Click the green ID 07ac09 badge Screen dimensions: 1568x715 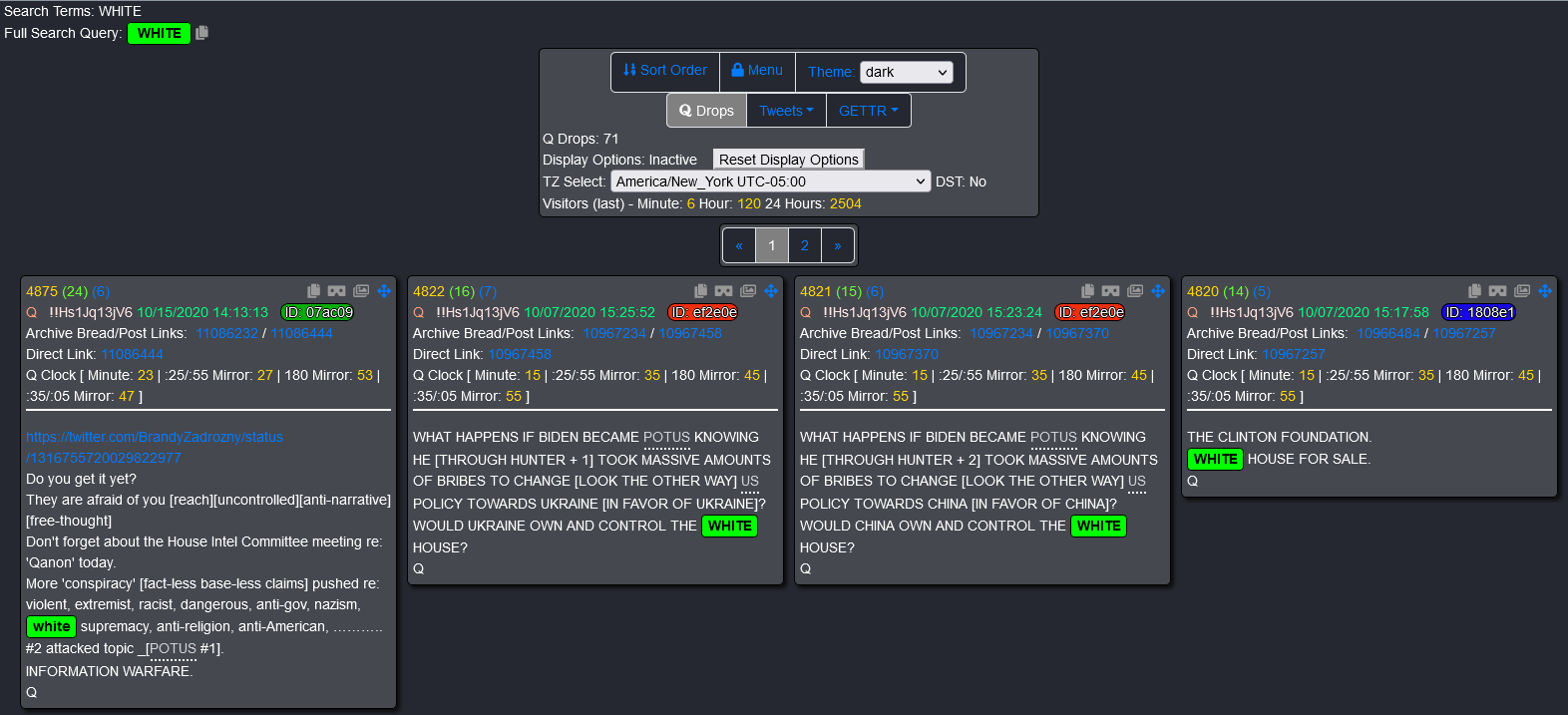318,312
